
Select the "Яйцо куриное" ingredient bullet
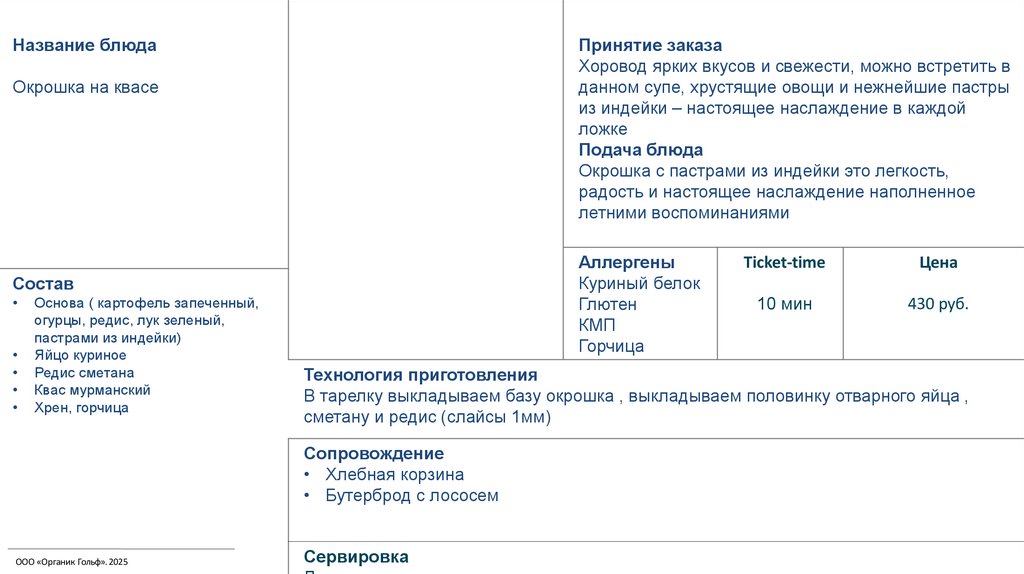pos(80,355)
